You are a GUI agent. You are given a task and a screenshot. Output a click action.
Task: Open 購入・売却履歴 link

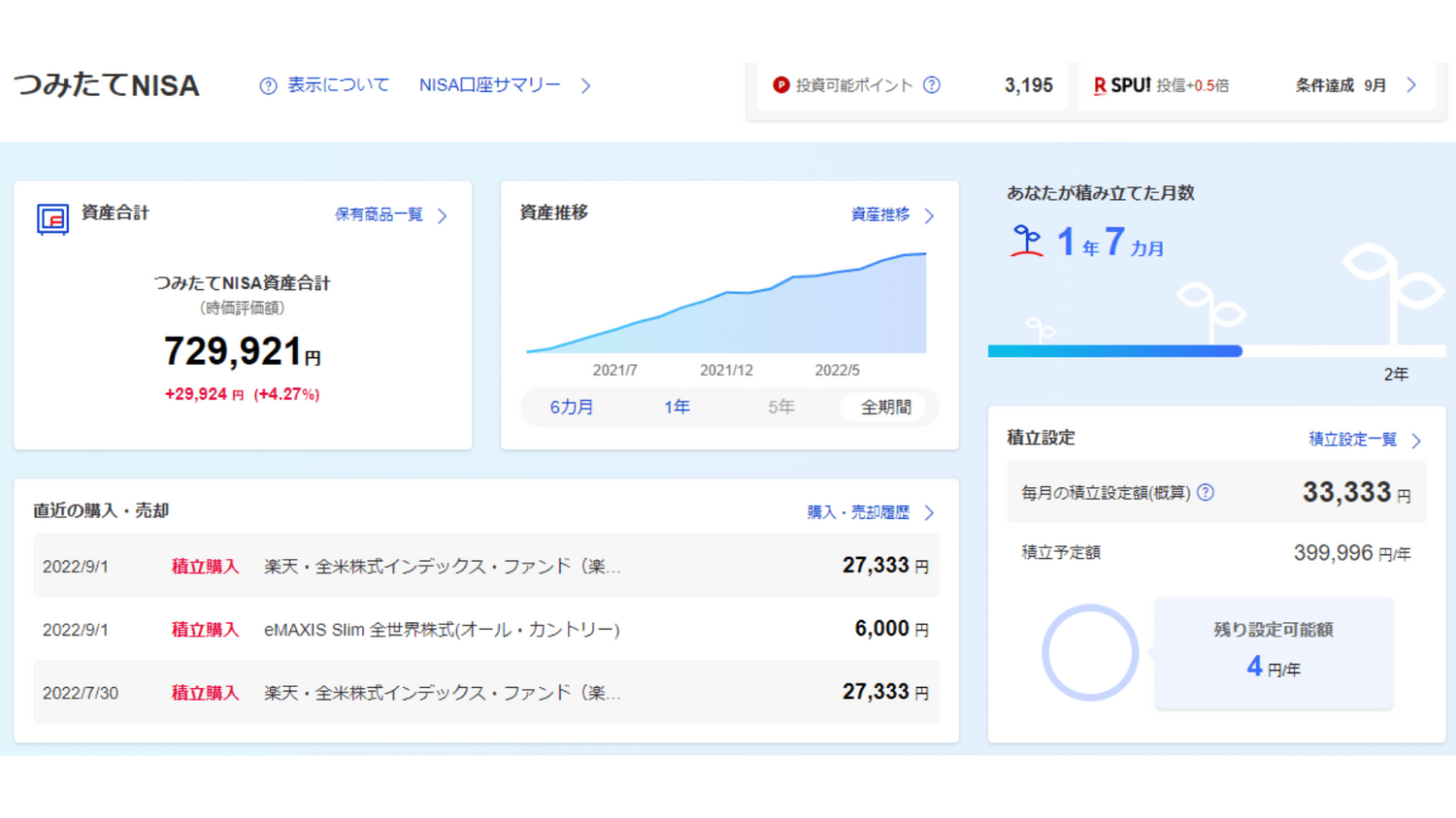pyautogui.click(x=858, y=512)
